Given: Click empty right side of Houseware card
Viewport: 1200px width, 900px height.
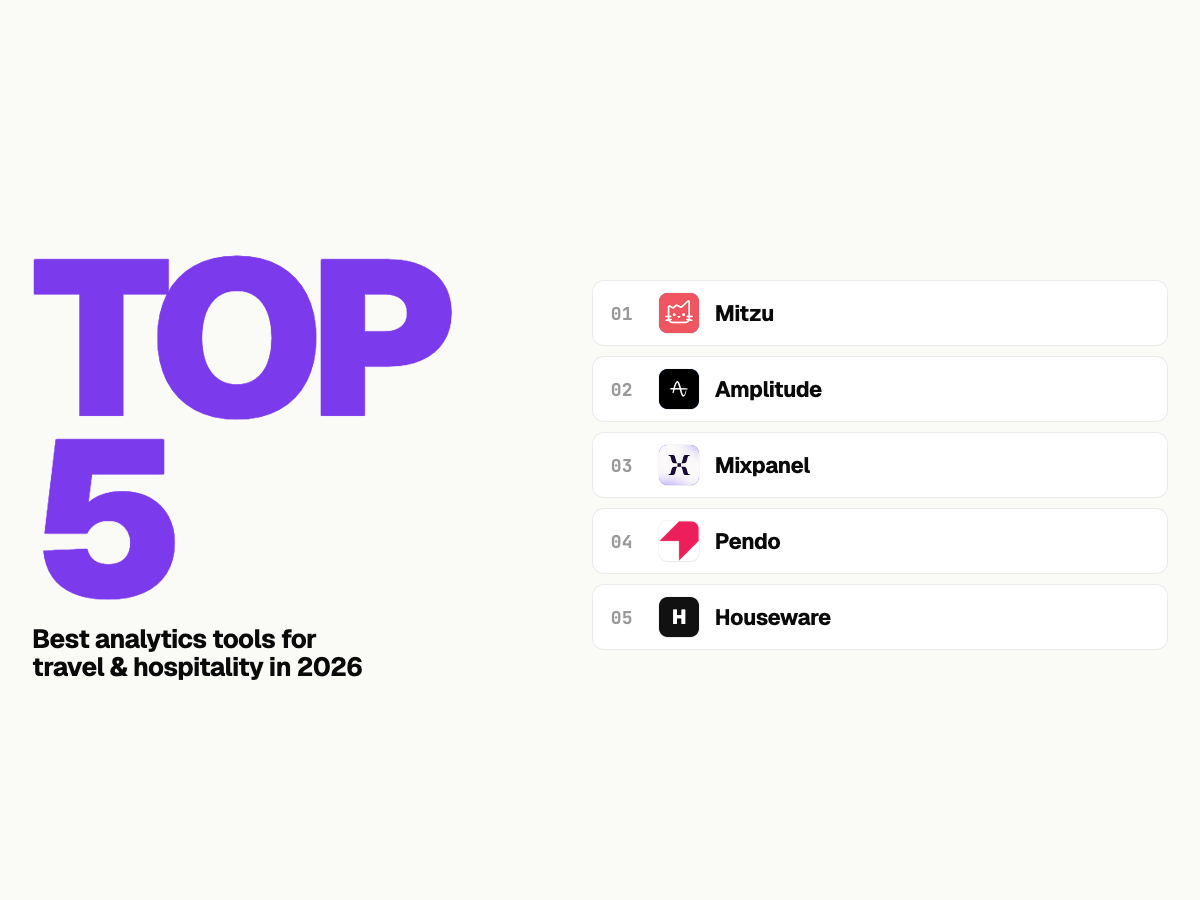Looking at the screenshot, I should (1000, 617).
